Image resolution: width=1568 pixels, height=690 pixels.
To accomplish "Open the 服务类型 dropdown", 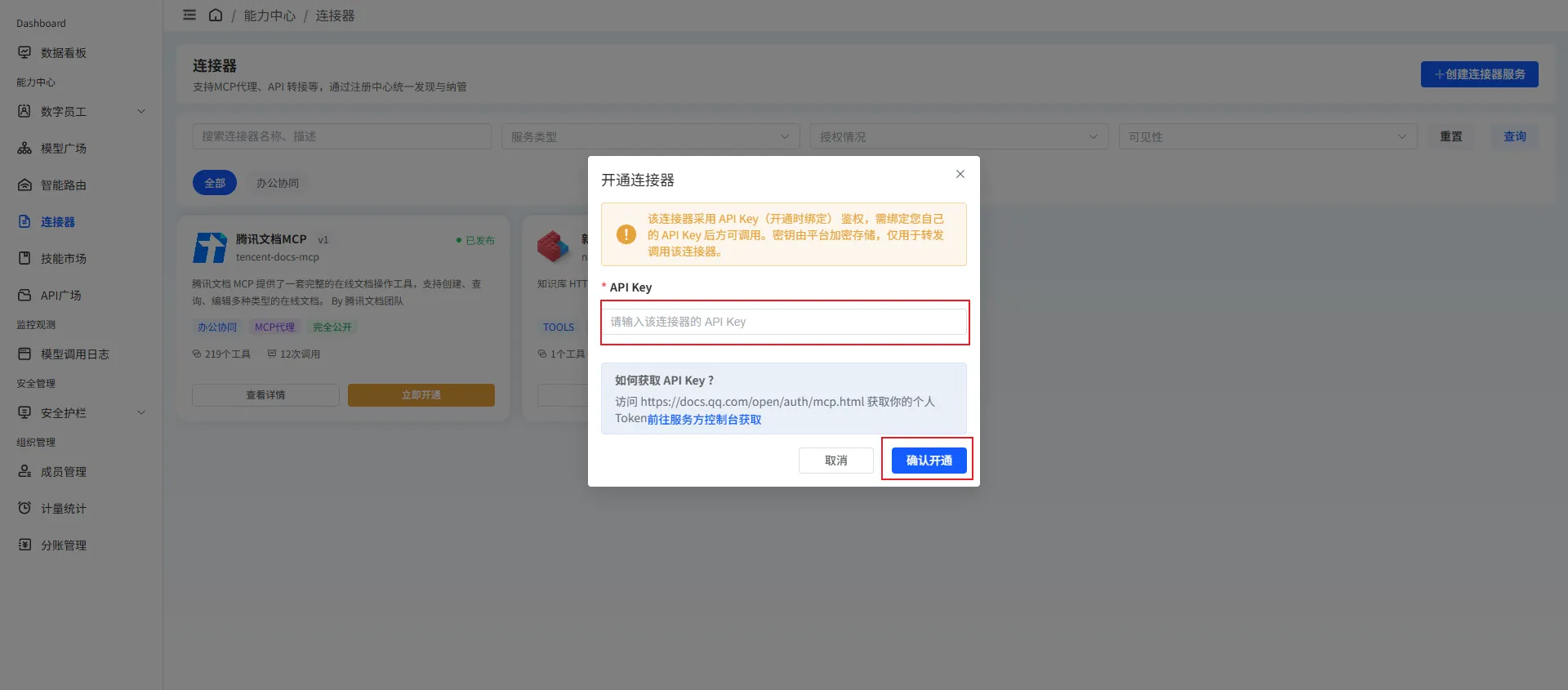I will click(x=651, y=136).
